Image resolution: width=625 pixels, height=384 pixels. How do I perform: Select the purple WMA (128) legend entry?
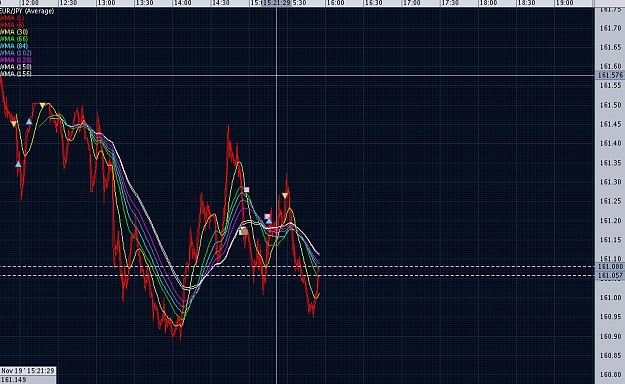click(x=16, y=60)
